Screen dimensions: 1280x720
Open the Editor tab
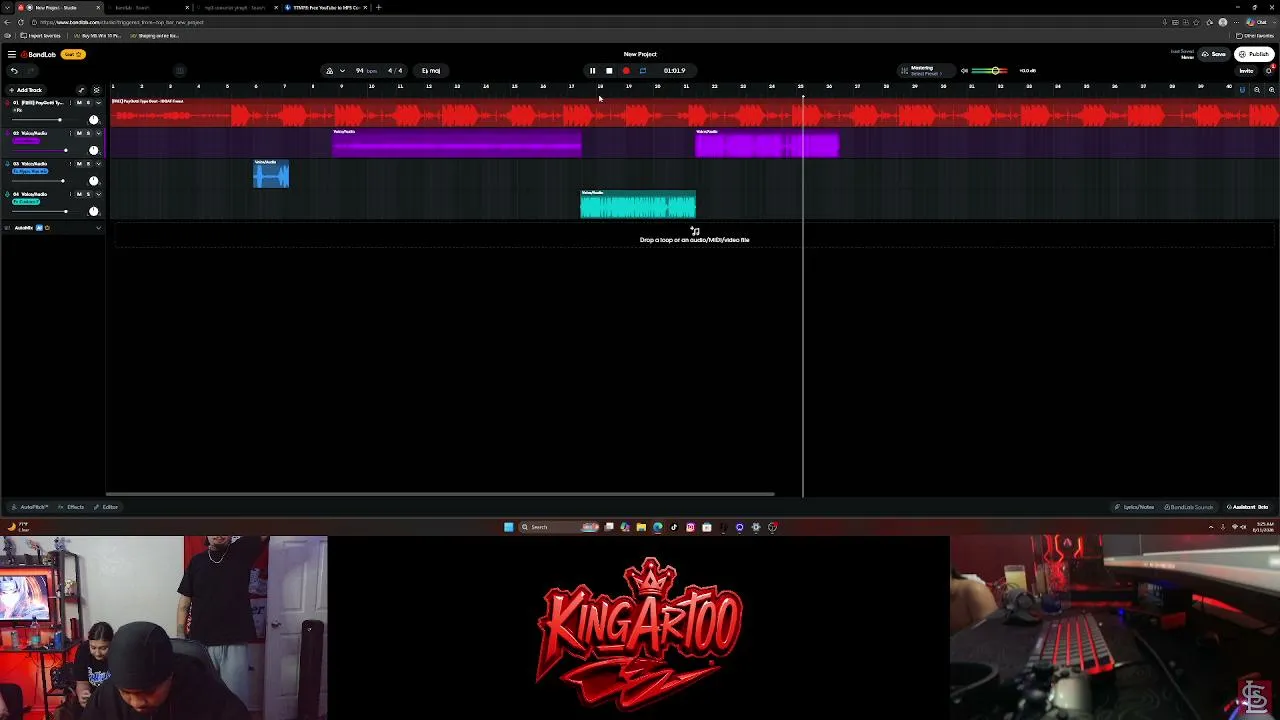pyautogui.click(x=106, y=507)
